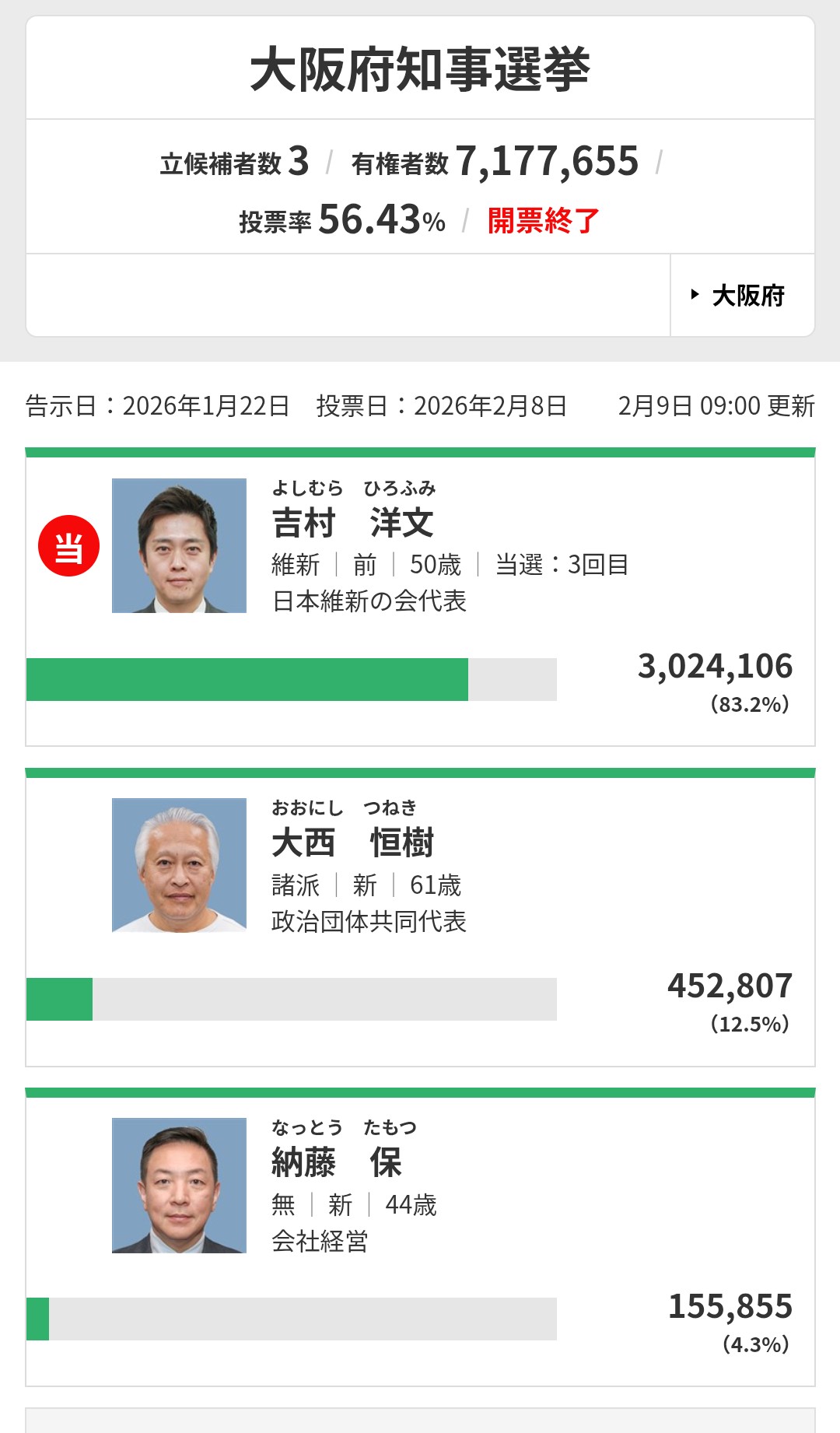Click the 2月9日 09:00 更新 timestamp
Image resolution: width=840 pixels, height=1433 pixels.
tap(716, 406)
